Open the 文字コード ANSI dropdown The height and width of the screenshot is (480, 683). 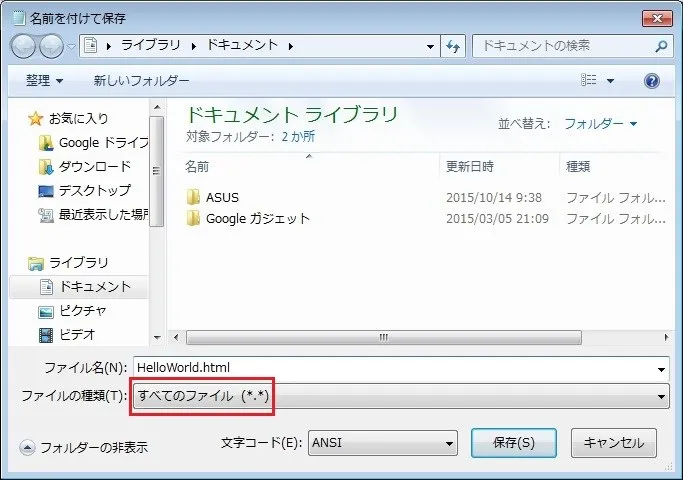coord(382,441)
